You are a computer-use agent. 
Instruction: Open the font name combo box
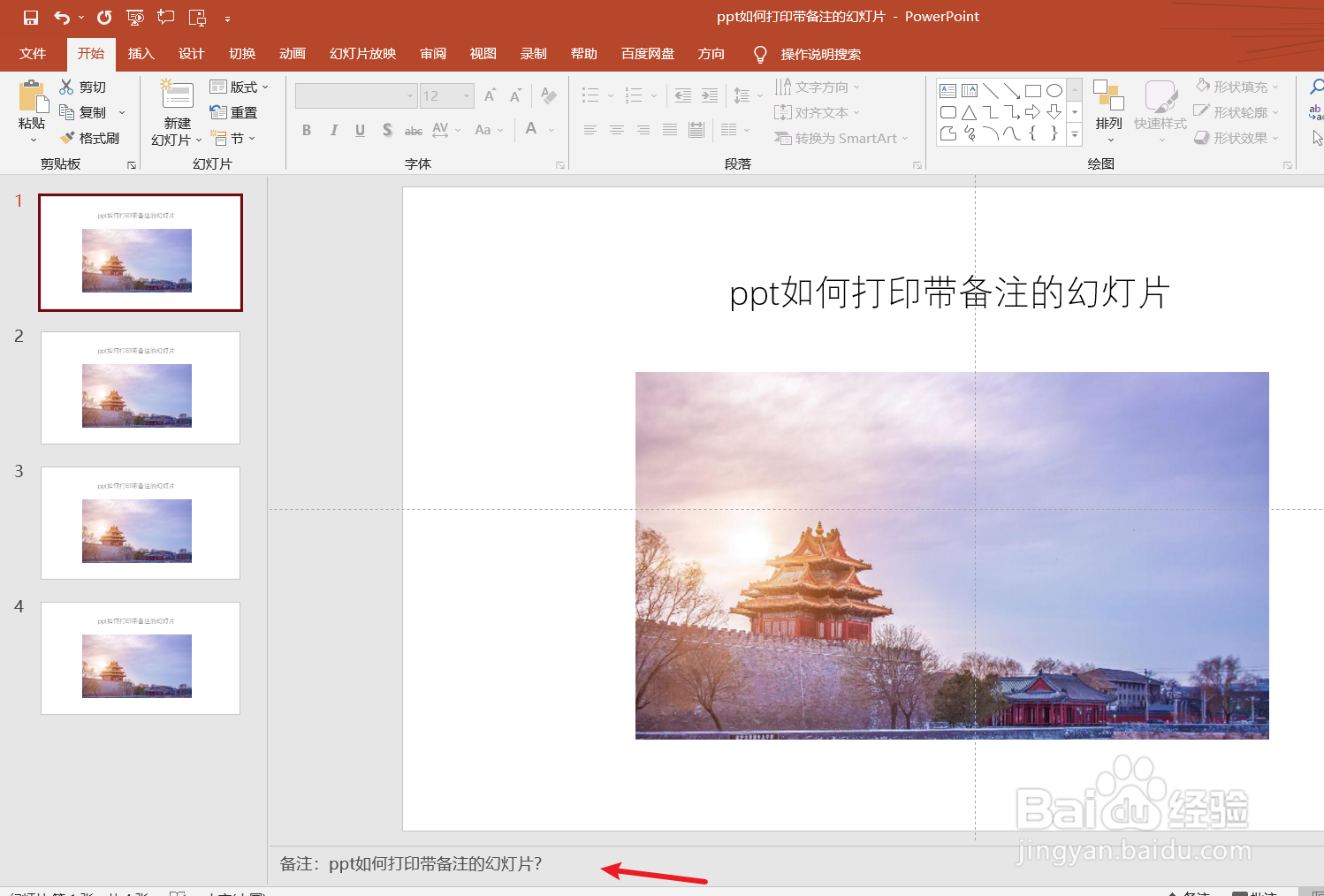pos(355,95)
